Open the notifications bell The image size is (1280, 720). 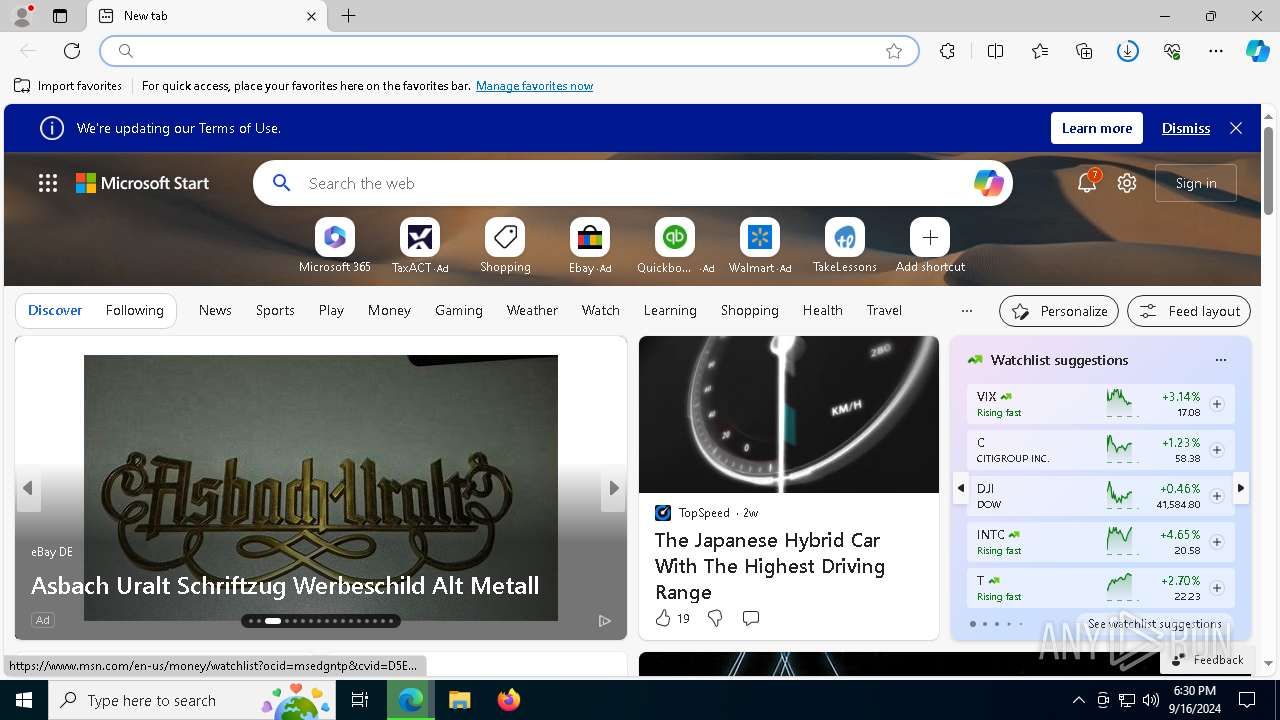coord(1087,183)
